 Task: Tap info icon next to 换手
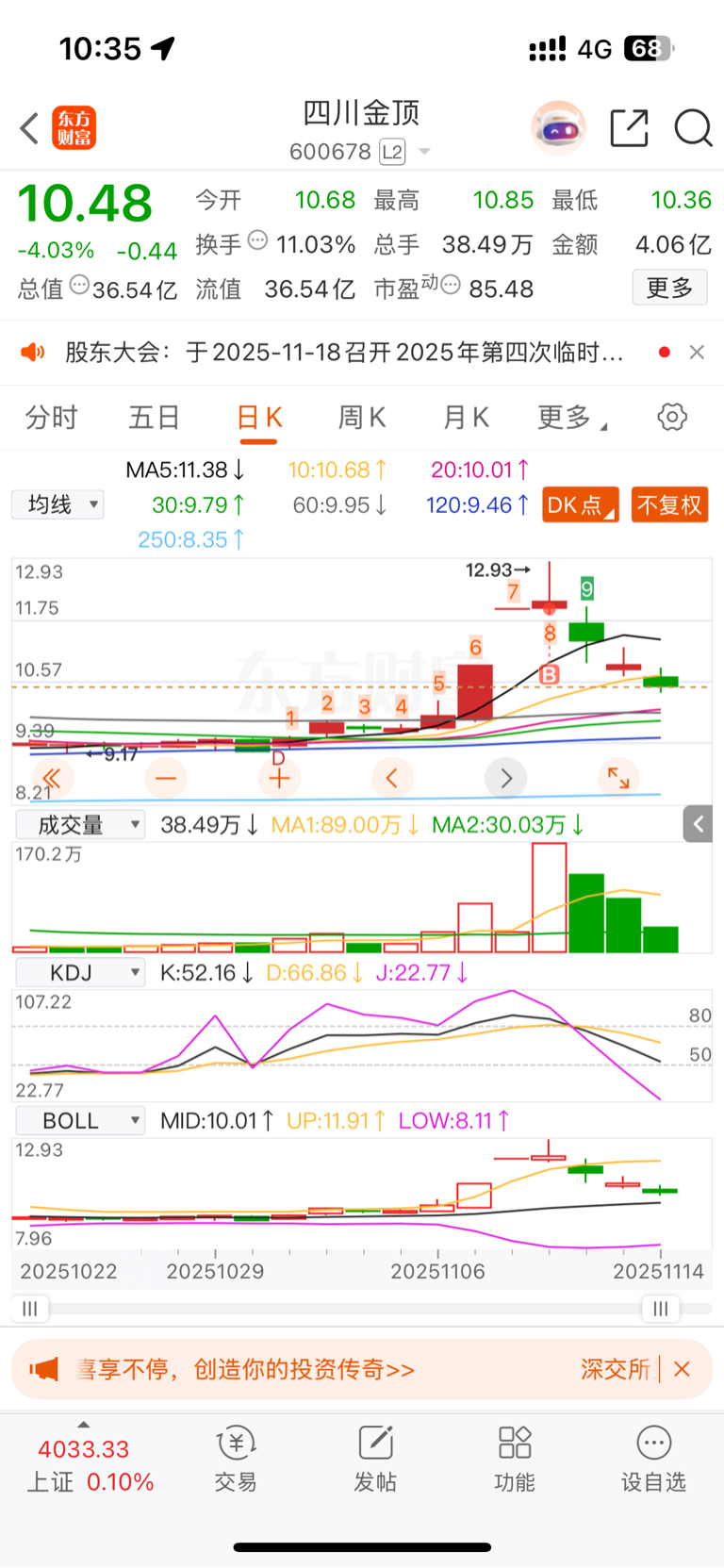[x=257, y=240]
